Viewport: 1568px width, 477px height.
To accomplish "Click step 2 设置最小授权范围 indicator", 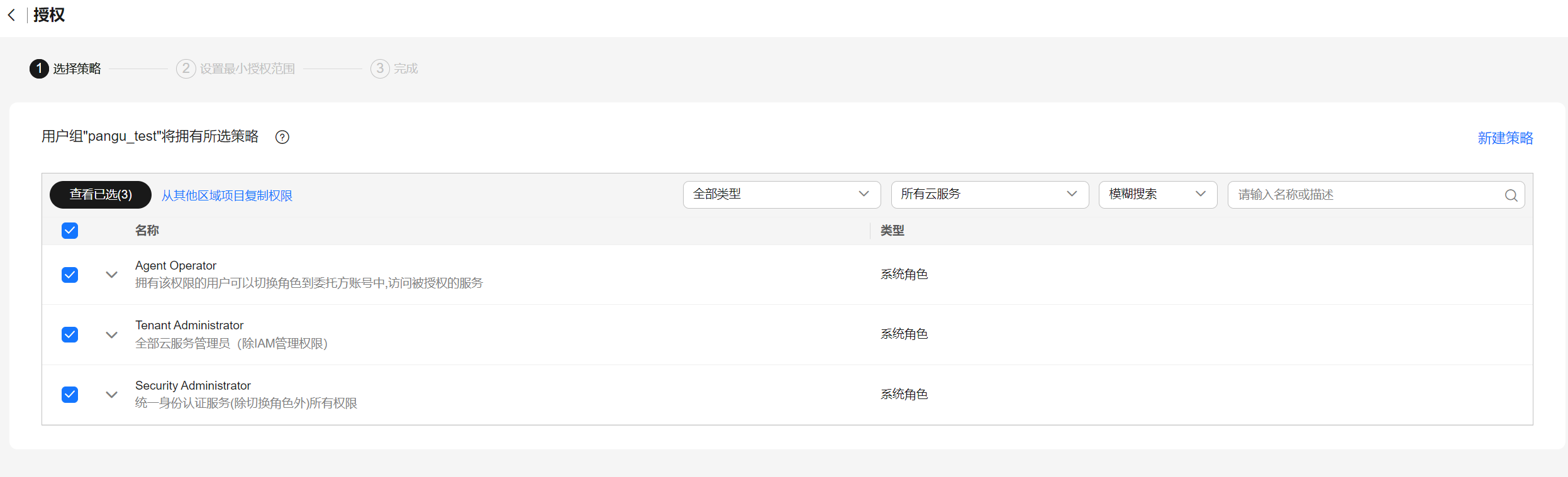I will tap(236, 69).
